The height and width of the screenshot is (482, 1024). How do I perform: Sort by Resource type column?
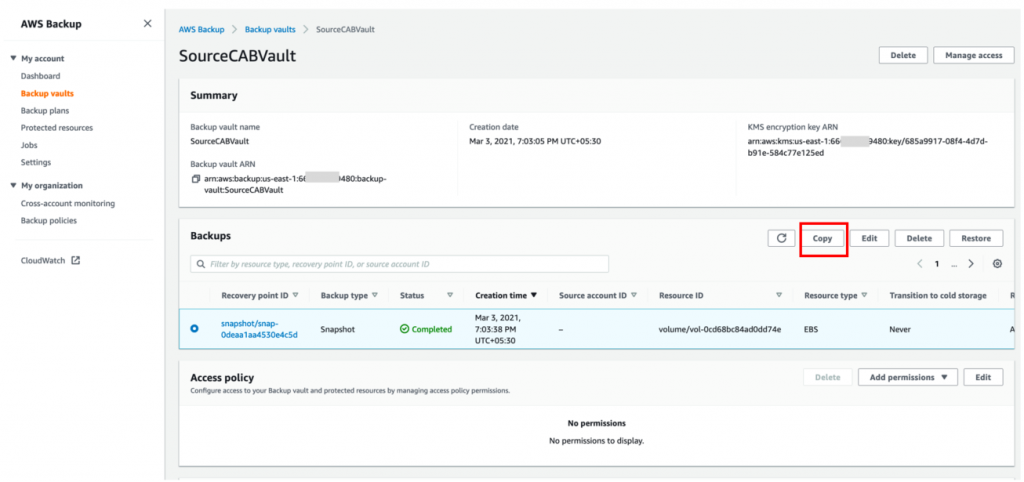coord(835,295)
